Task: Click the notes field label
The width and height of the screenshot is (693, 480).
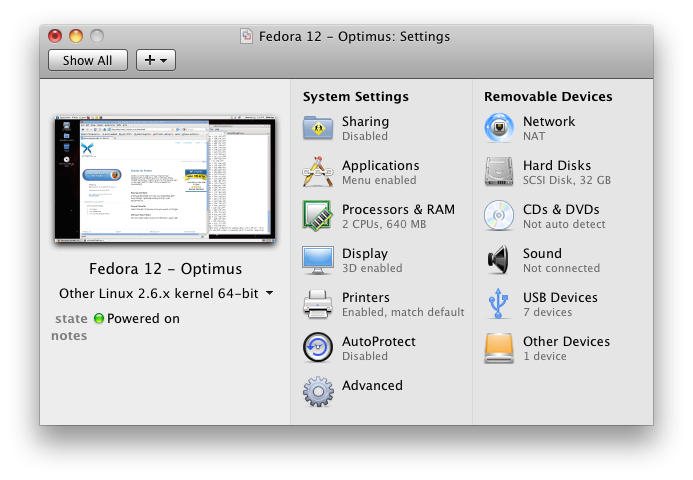Action: (69, 336)
